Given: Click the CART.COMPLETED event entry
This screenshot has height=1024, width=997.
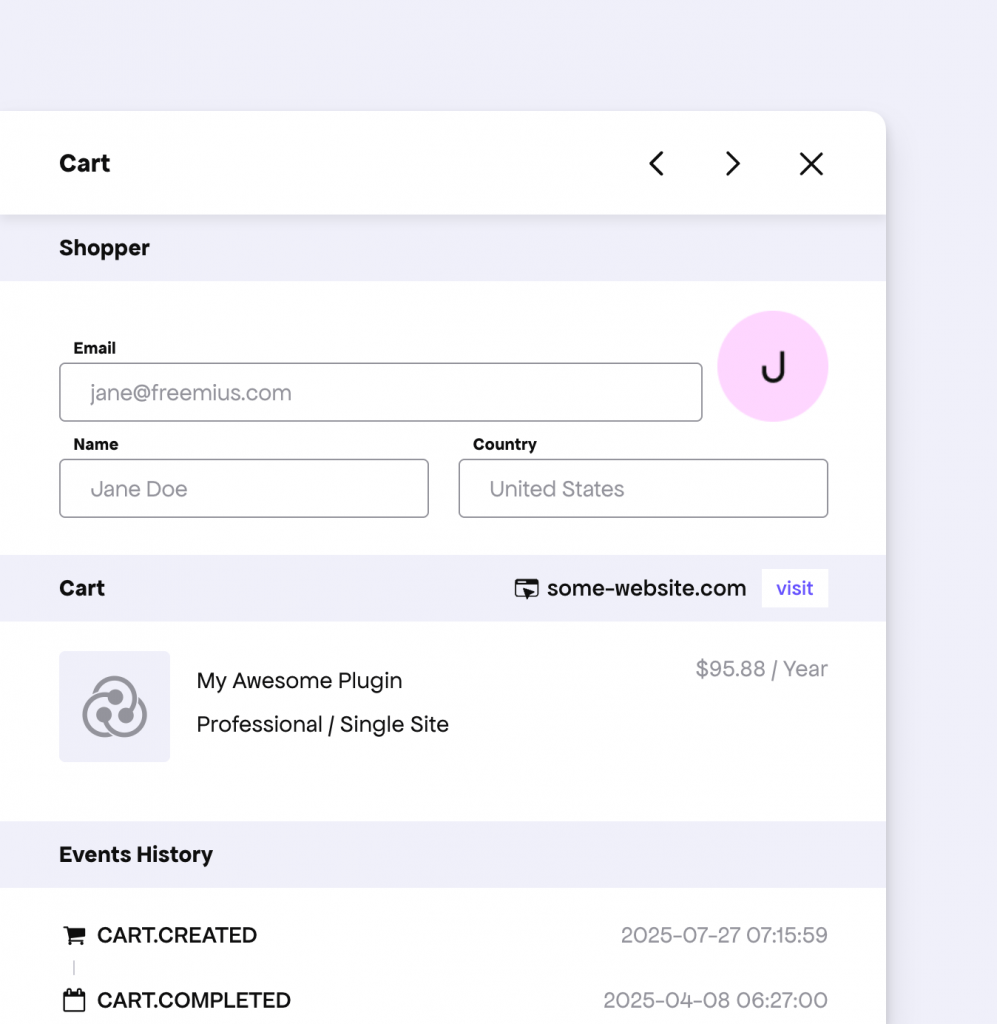Looking at the screenshot, I should point(193,999).
